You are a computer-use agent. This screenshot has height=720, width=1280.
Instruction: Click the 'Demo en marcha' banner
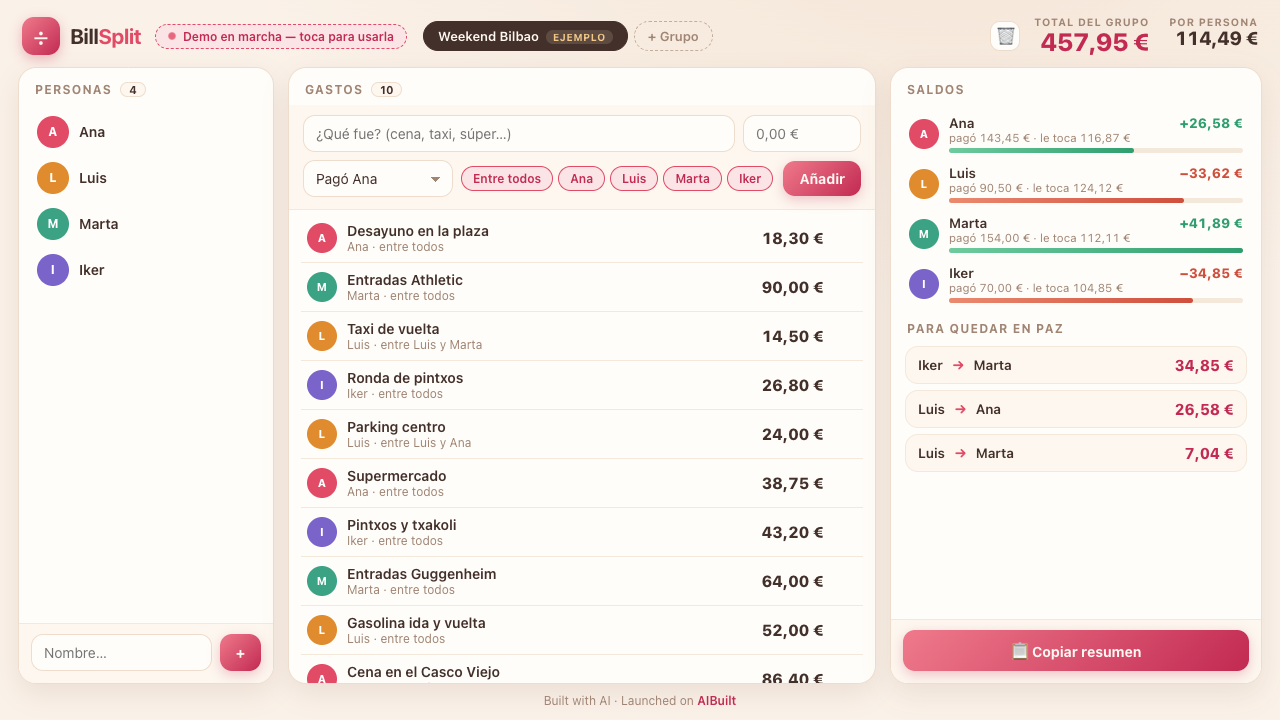[281, 36]
